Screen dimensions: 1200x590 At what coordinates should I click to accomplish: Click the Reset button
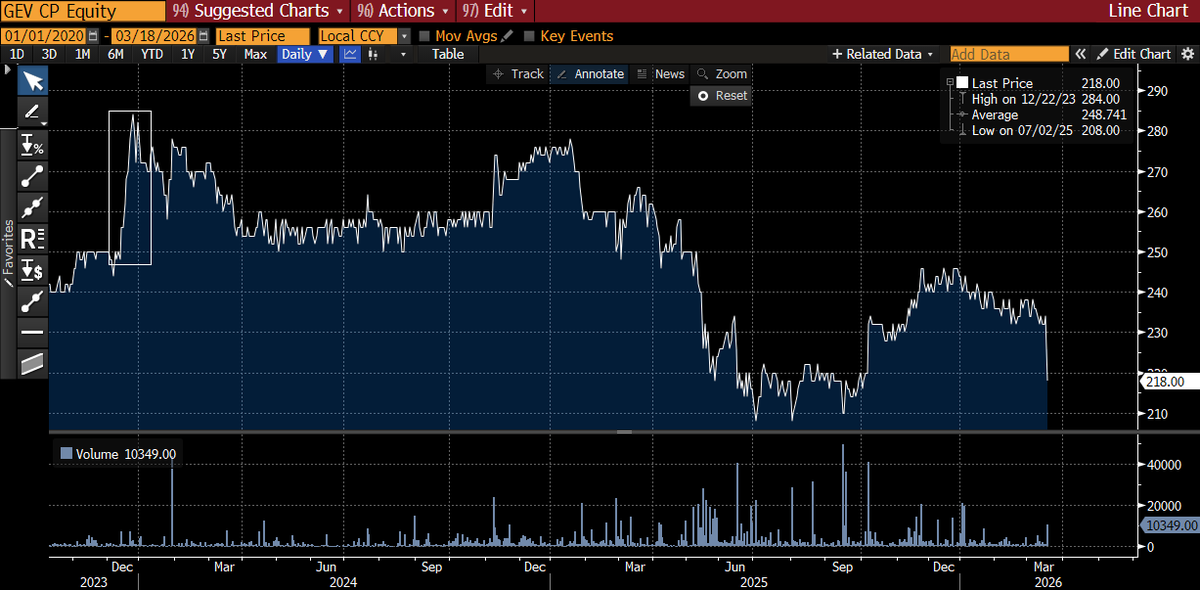point(721,96)
